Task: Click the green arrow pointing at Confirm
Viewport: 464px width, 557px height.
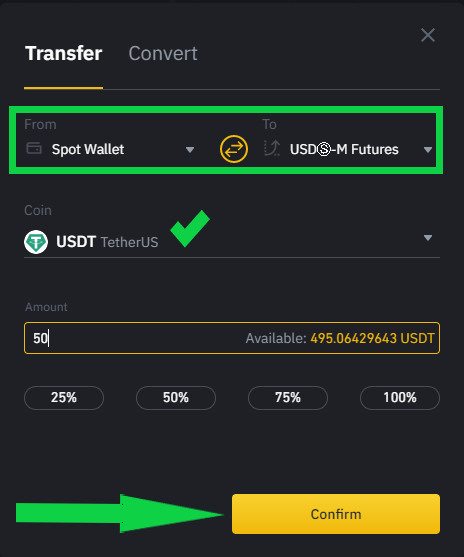Action: click(120, 513)
